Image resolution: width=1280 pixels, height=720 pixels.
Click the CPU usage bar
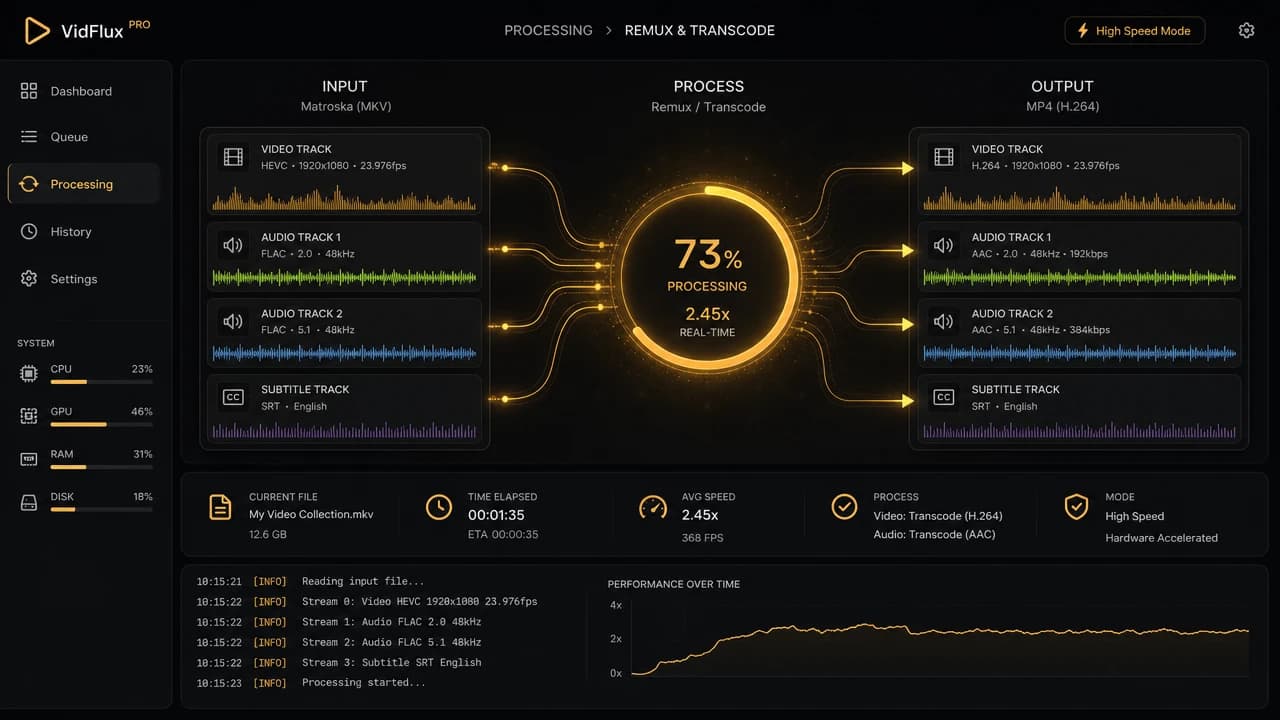tap(101, 382)
